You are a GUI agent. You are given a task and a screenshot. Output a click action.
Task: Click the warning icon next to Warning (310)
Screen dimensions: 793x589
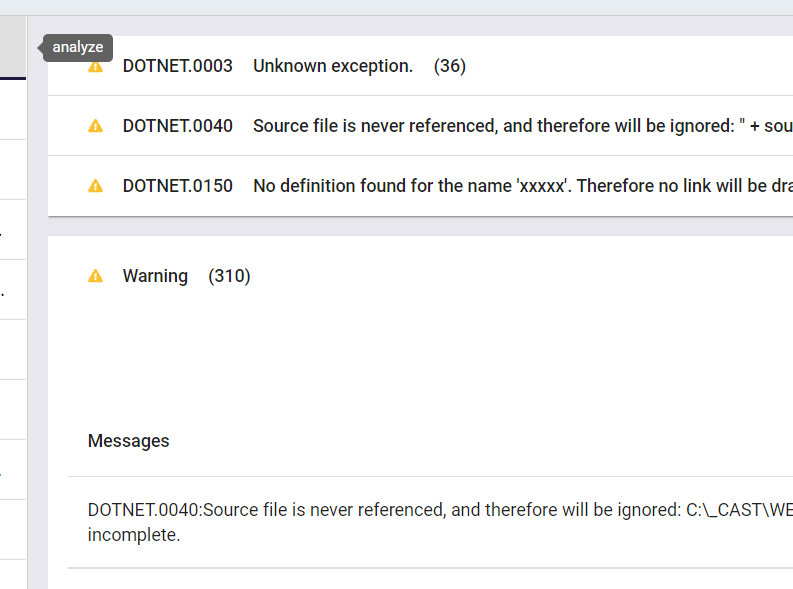click(x=95, y=276)
